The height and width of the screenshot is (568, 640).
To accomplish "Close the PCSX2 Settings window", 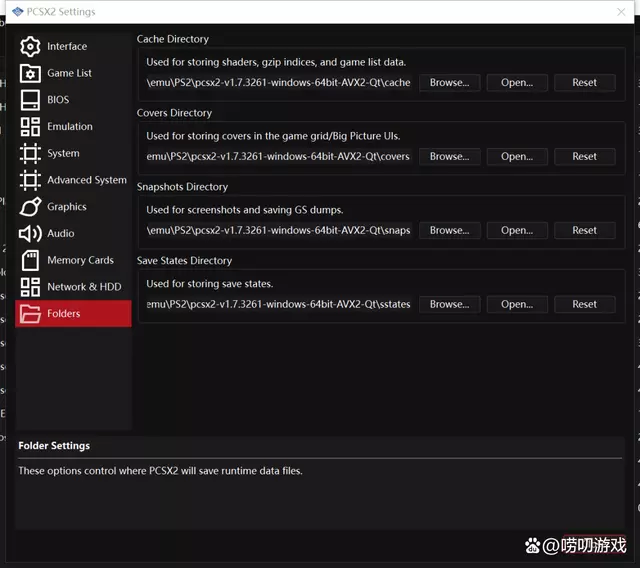I will pyautogui.click(x=621, y=12).
